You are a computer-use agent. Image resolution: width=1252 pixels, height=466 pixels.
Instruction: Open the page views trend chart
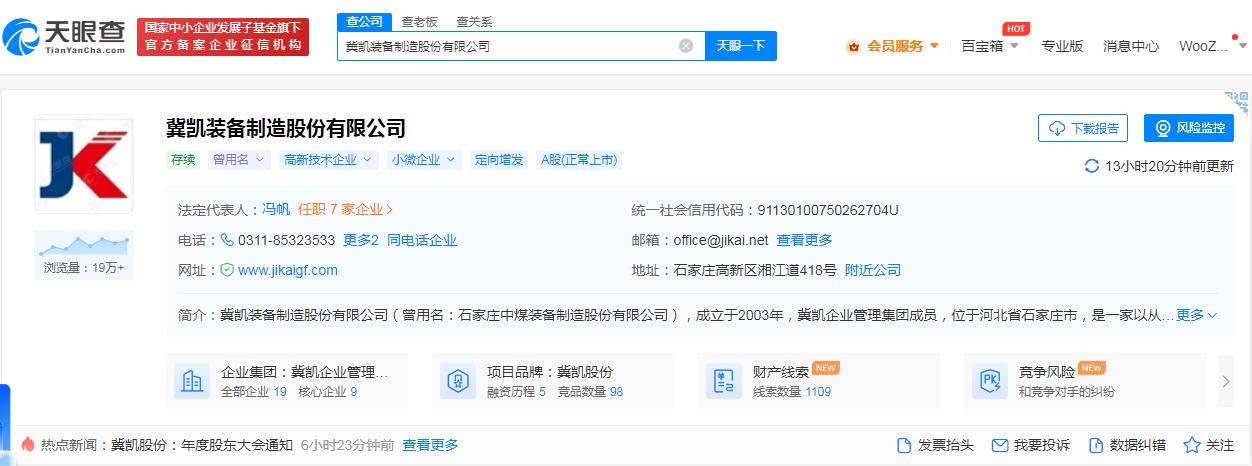pyautogui.click(x=84, y=245)
